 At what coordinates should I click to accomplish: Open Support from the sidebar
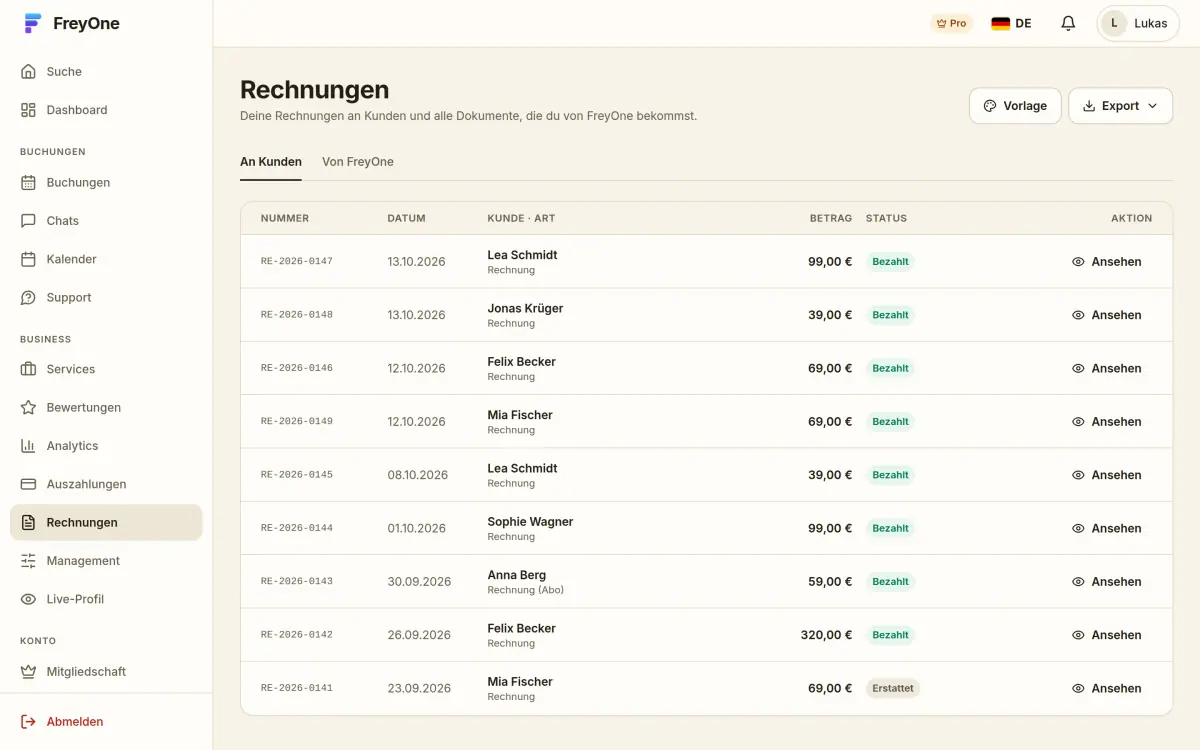106,298
